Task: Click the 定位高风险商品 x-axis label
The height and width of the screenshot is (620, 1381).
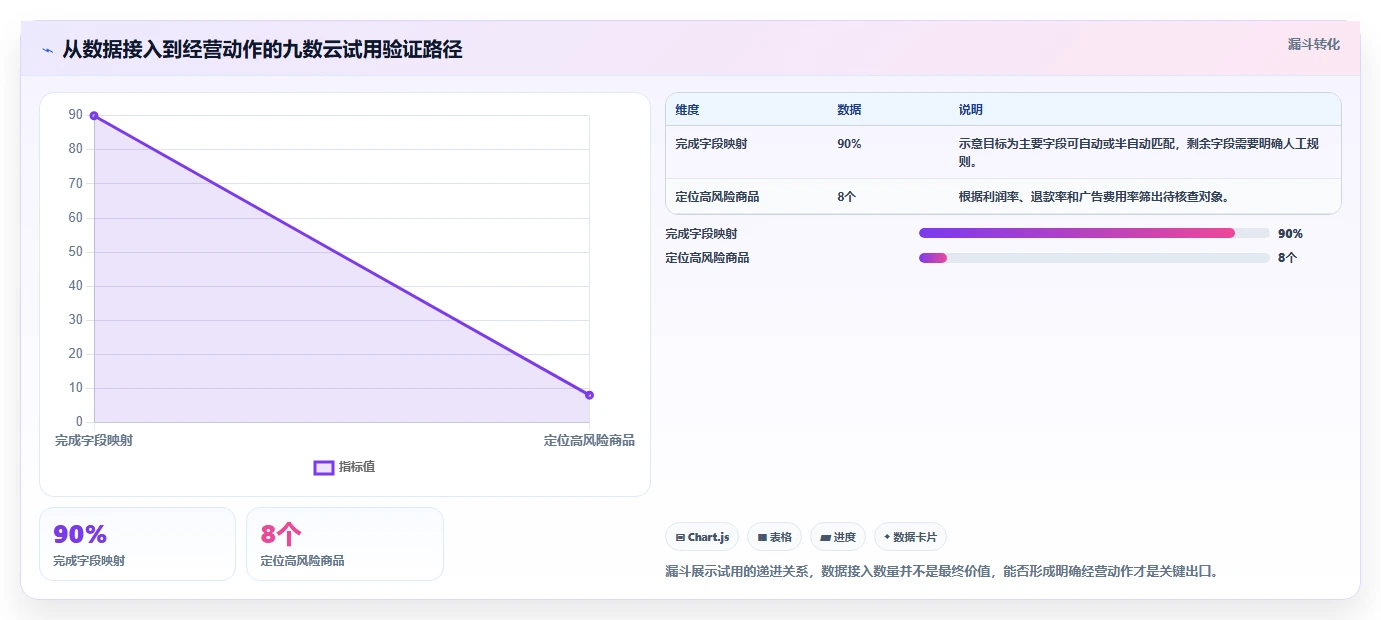Action: click(589, 440)
